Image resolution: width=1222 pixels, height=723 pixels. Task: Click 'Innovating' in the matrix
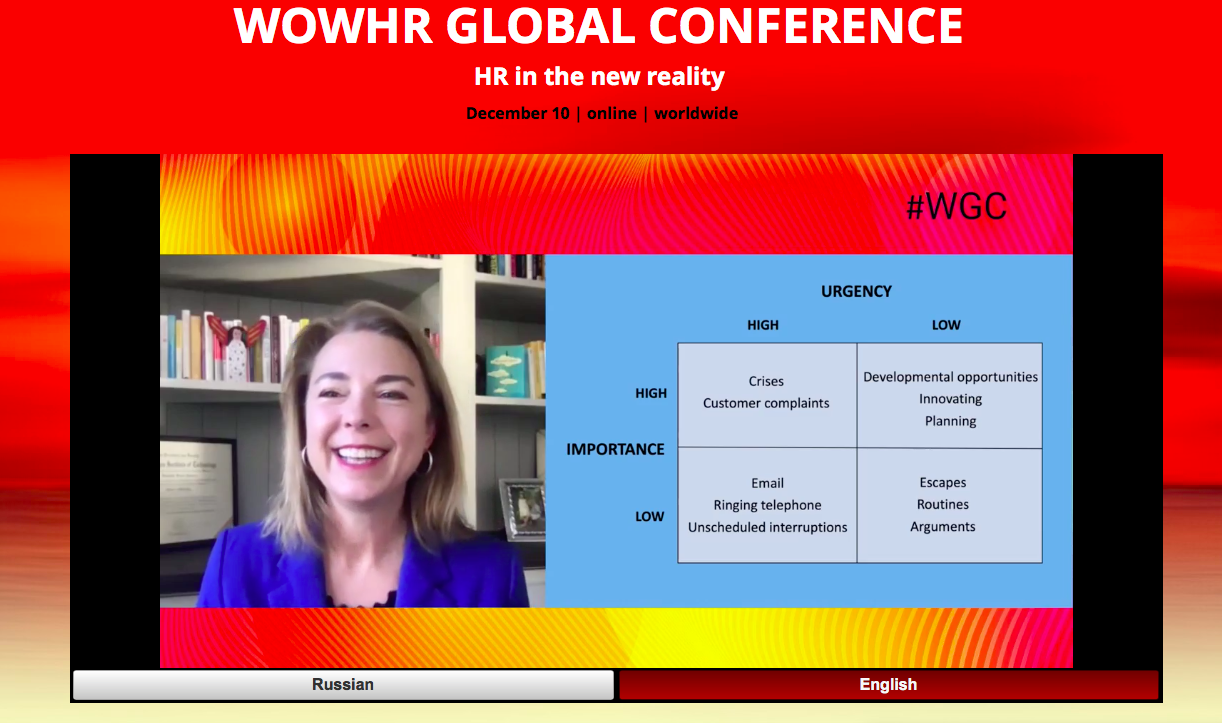[x=950, y=399]
